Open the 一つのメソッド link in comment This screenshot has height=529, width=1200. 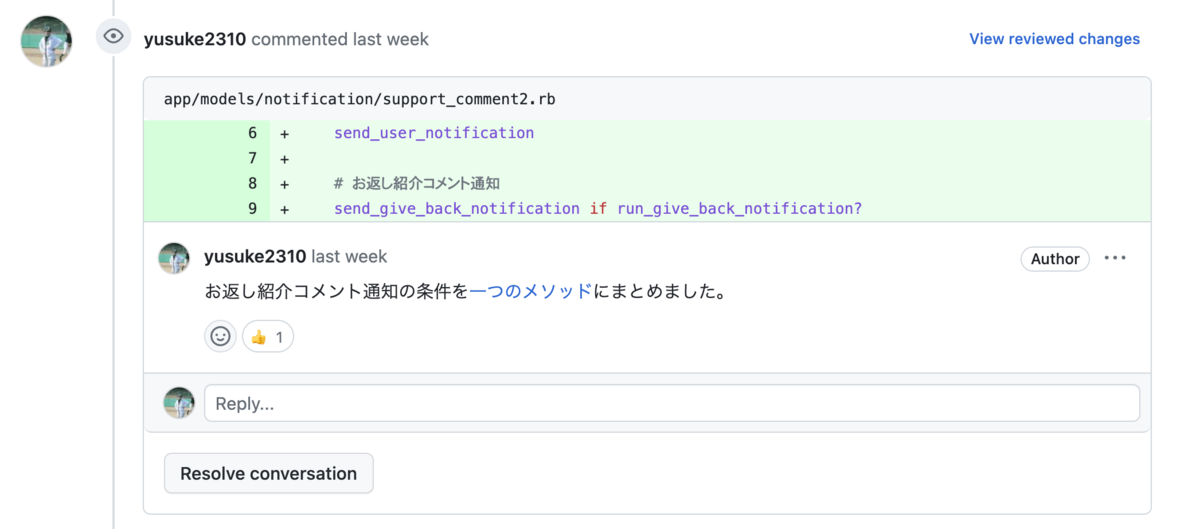pos(530,292)
